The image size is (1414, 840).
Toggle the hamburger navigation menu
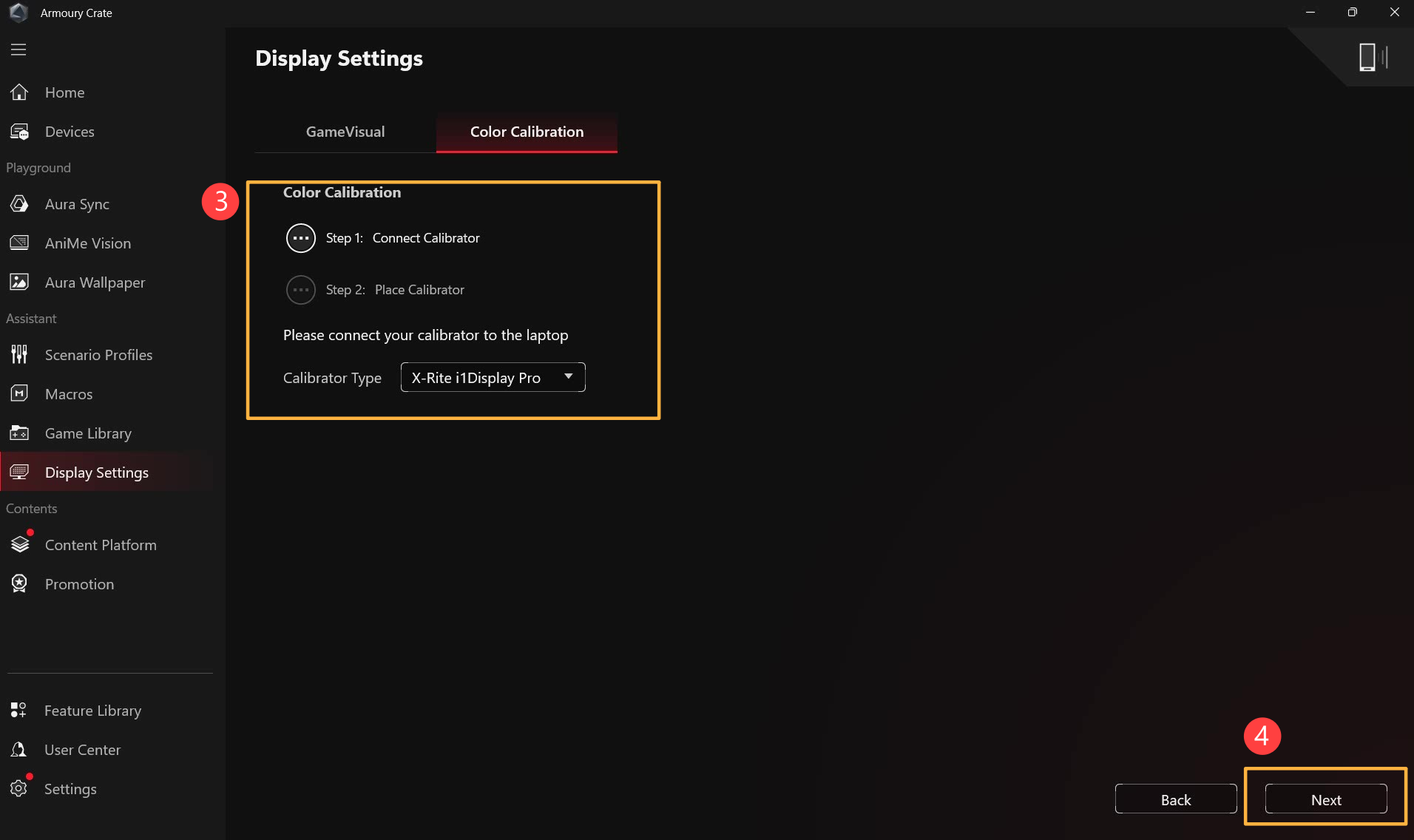pyautogui.click(x=18, y=50)
